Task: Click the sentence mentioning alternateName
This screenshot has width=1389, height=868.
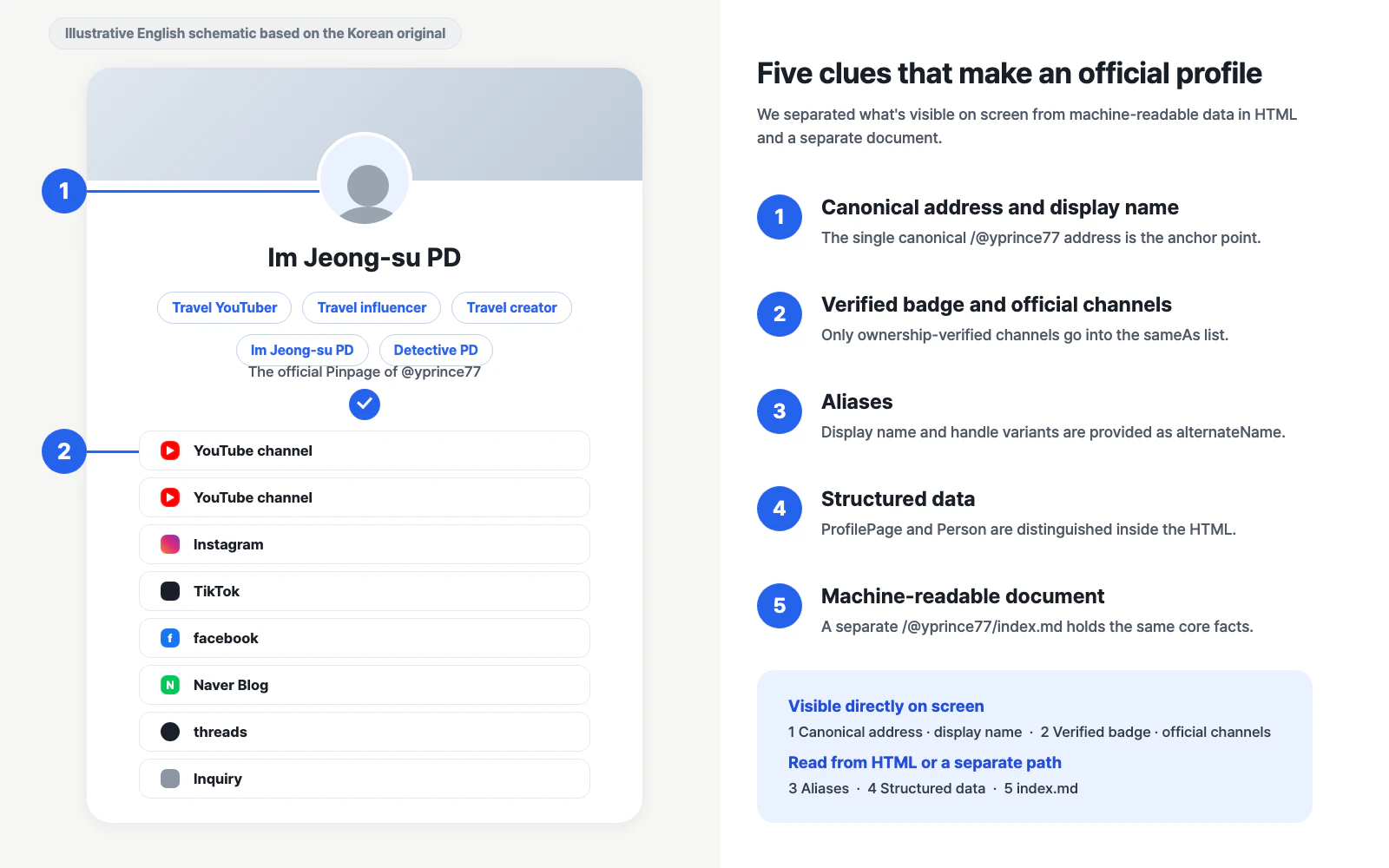Action: (1053, 432)
